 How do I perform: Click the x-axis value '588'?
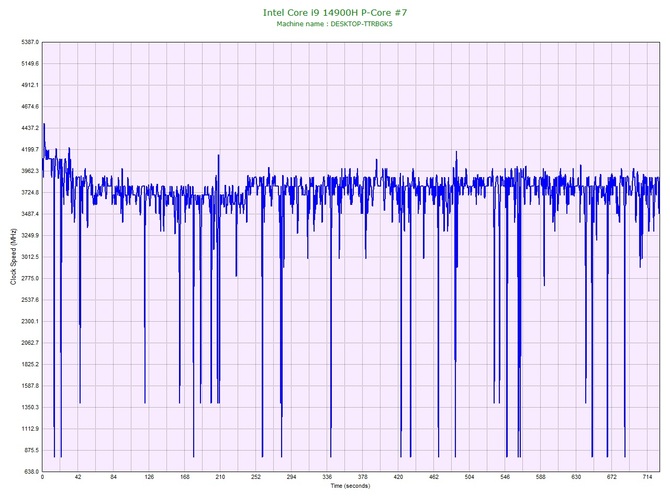[x=541, y=477]
